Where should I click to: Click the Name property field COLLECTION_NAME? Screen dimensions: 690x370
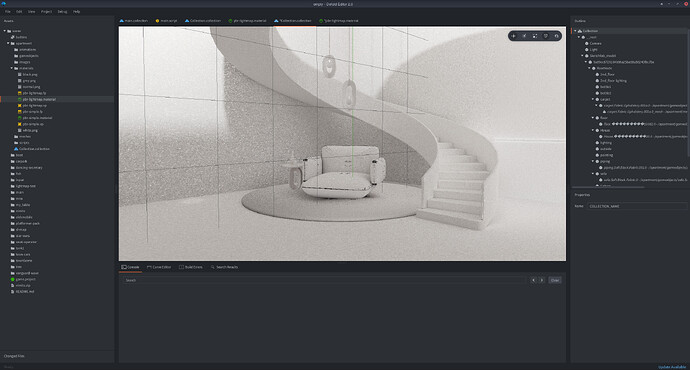click(x=637, y=206)
